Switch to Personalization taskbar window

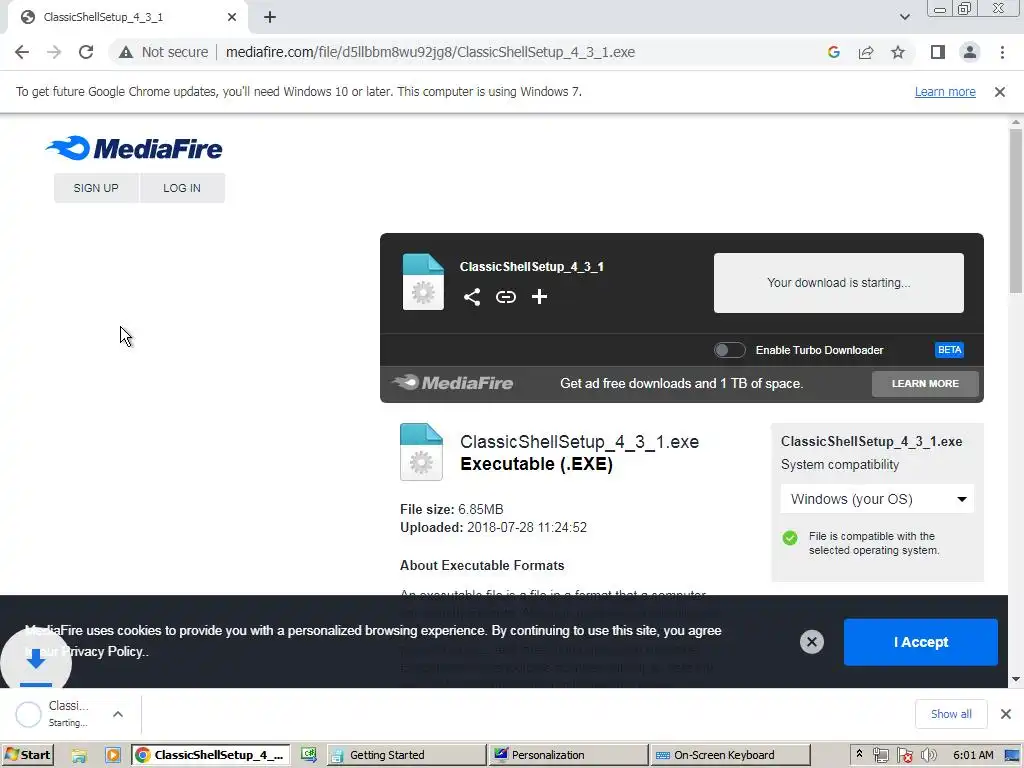tap(568, 755)
